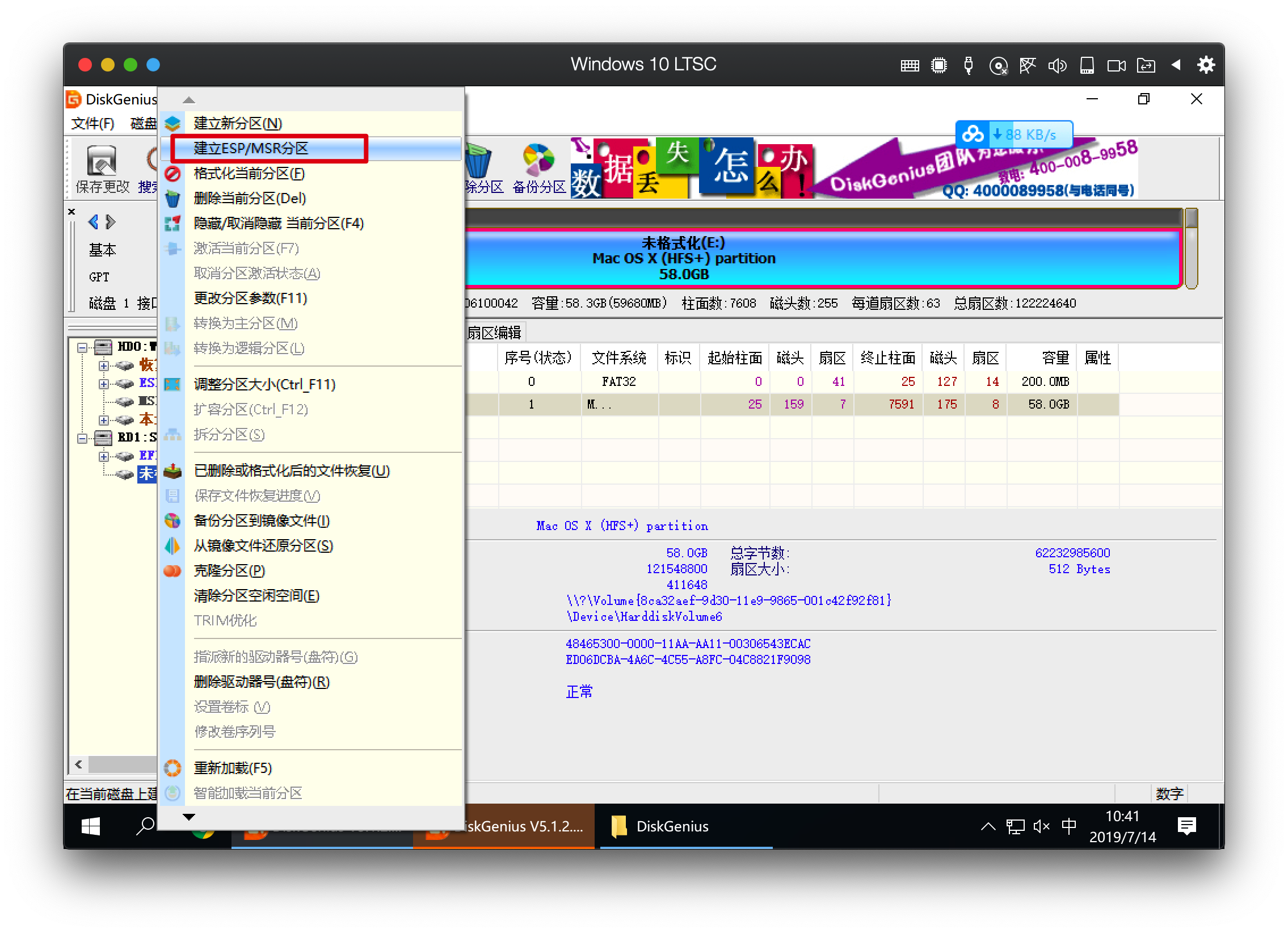Click the orange clone partition icon
Viewport: 1288px width, 933px height.
pyautogui.click(x=172, y=571)
